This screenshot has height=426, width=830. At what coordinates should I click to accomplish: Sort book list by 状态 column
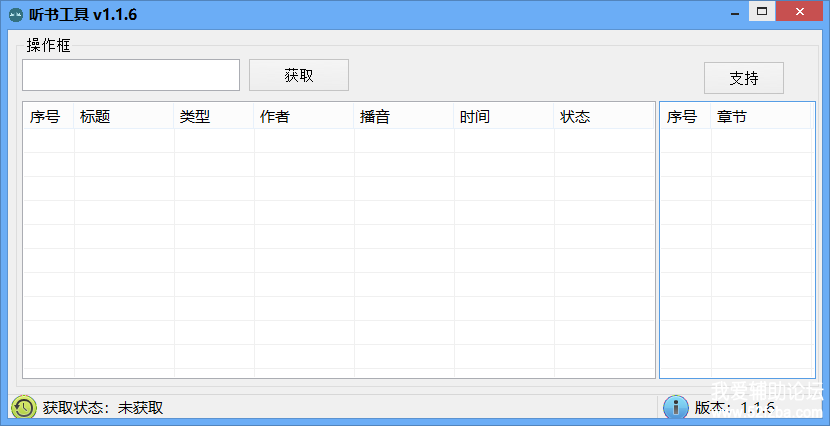pyautogui.click(x=604, y=116)
